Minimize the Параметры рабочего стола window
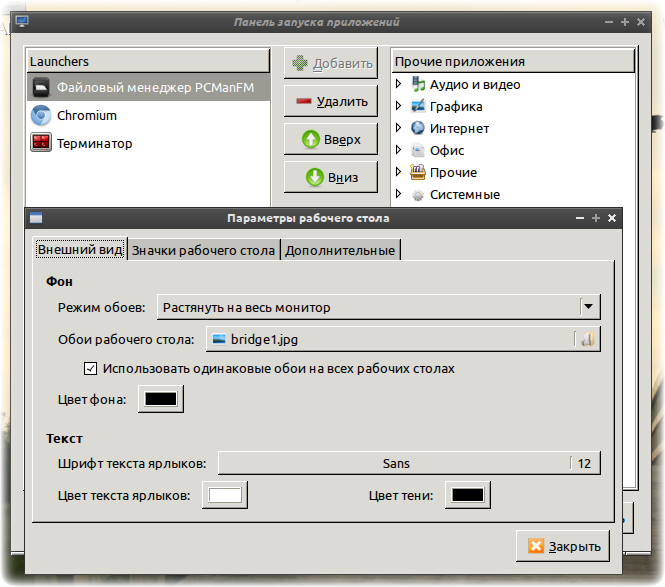 pyautogui.click(x=580, y=218)
